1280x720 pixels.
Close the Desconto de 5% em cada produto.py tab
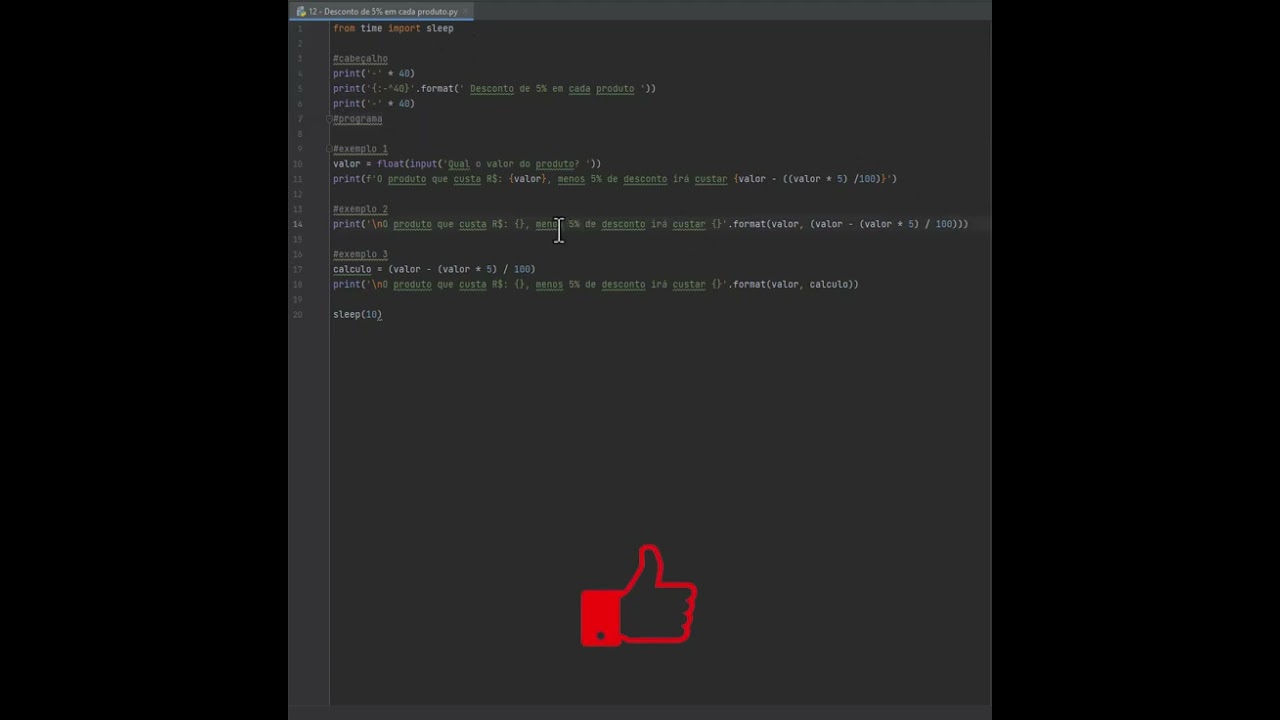(x=466, y=11)
